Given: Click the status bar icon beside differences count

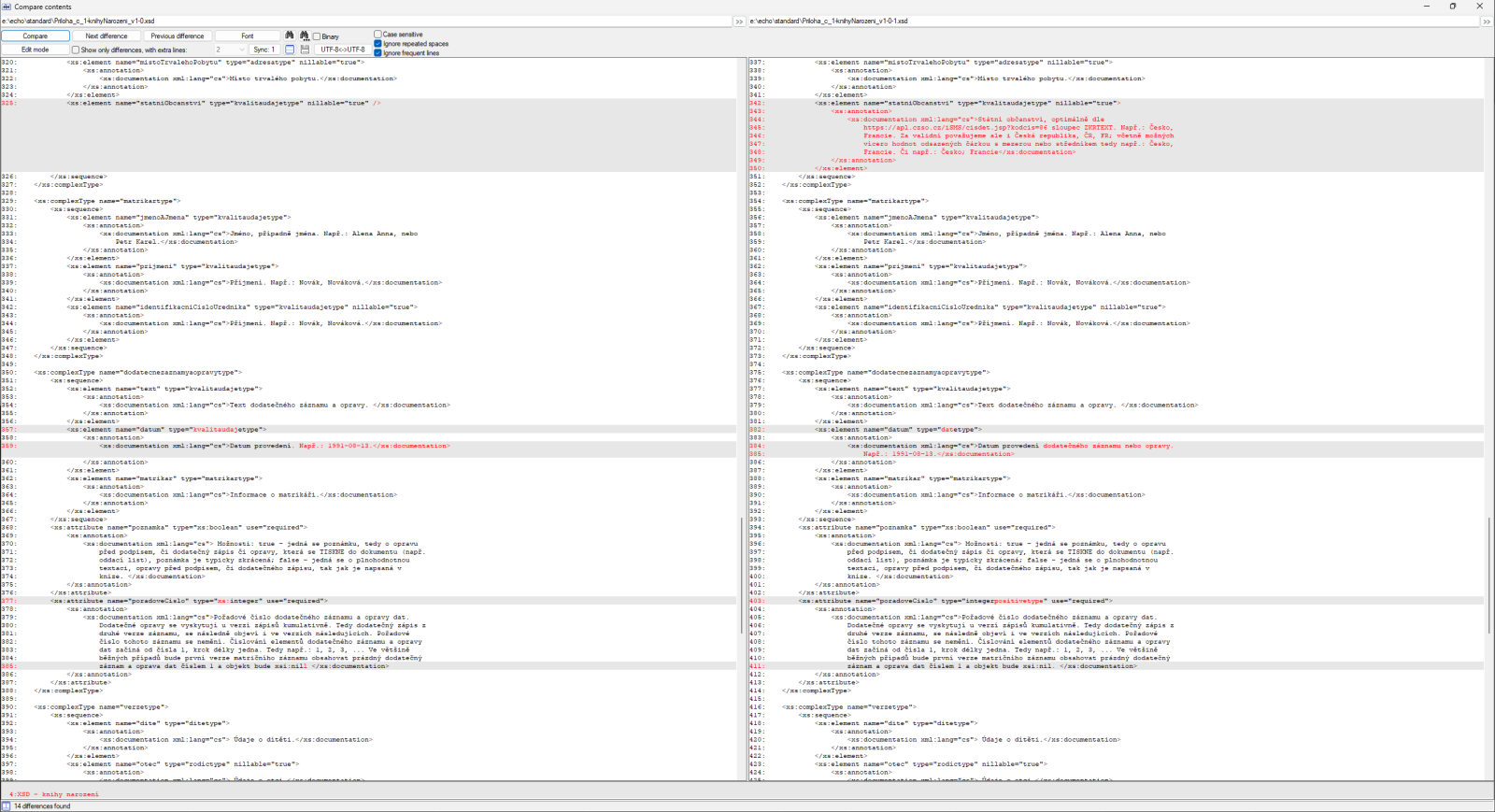Looking at the screenshot, I should click(x=7, y=805).
